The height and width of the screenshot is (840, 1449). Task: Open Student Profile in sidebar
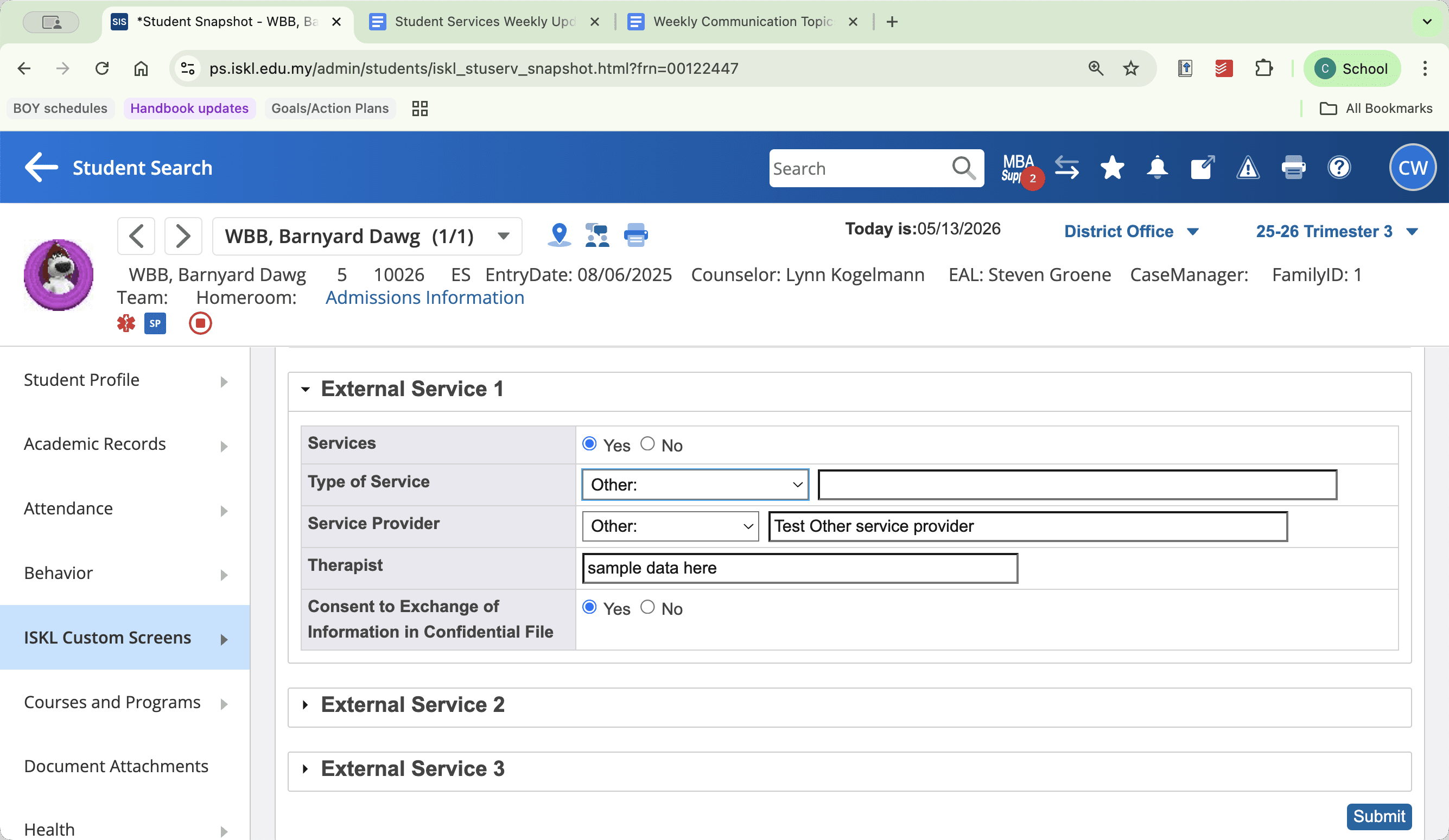click(x=125, y=380)
